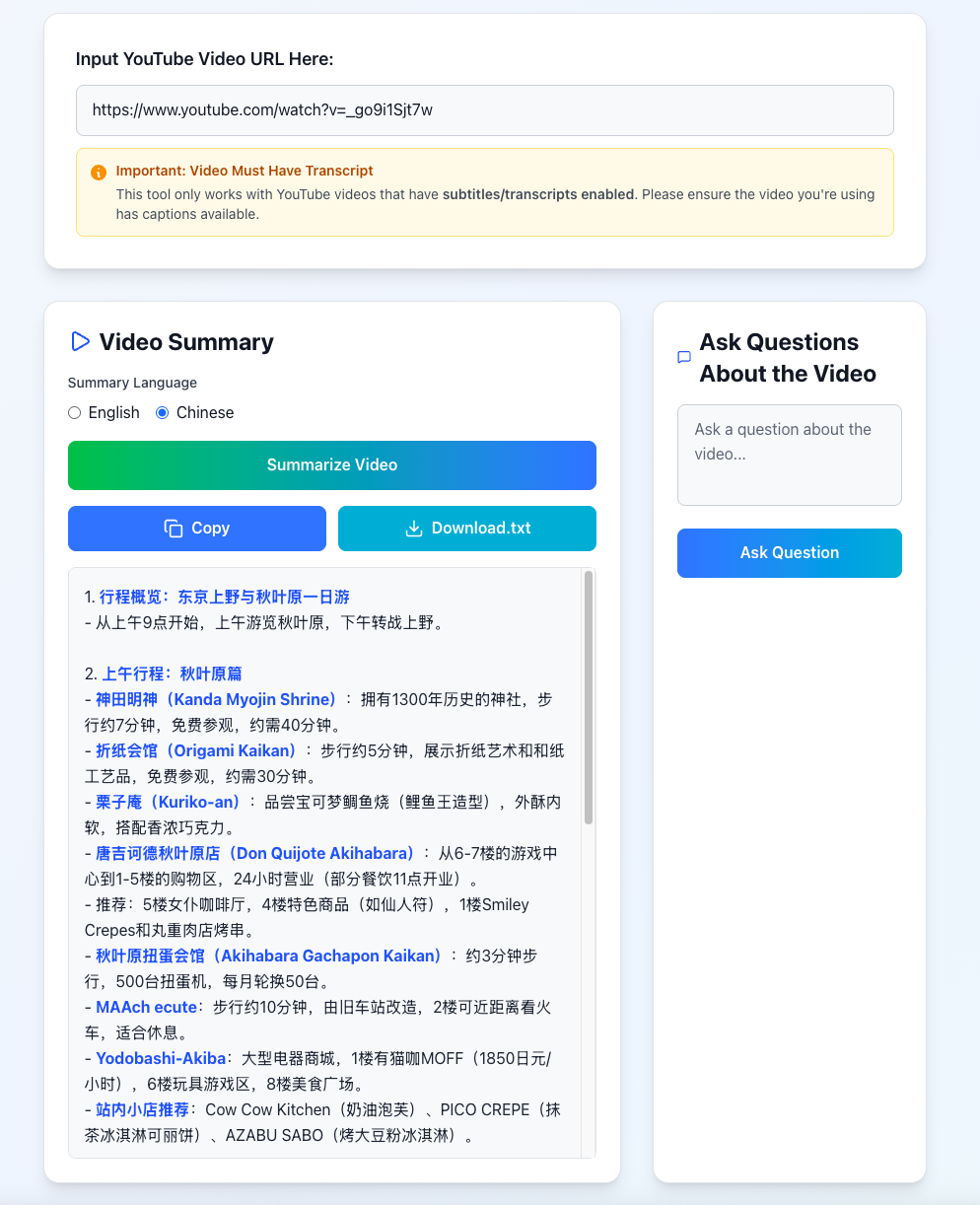Click the Yodobashi-Akiba blue heading
980x1205 pixels.
161,1058
